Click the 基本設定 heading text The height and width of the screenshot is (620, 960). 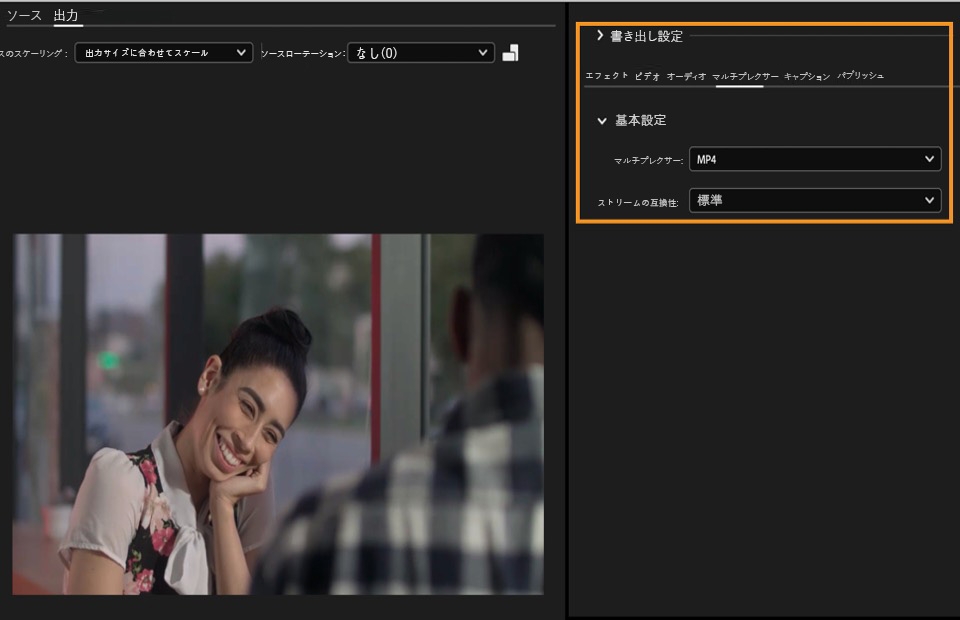tap(640, 120)
